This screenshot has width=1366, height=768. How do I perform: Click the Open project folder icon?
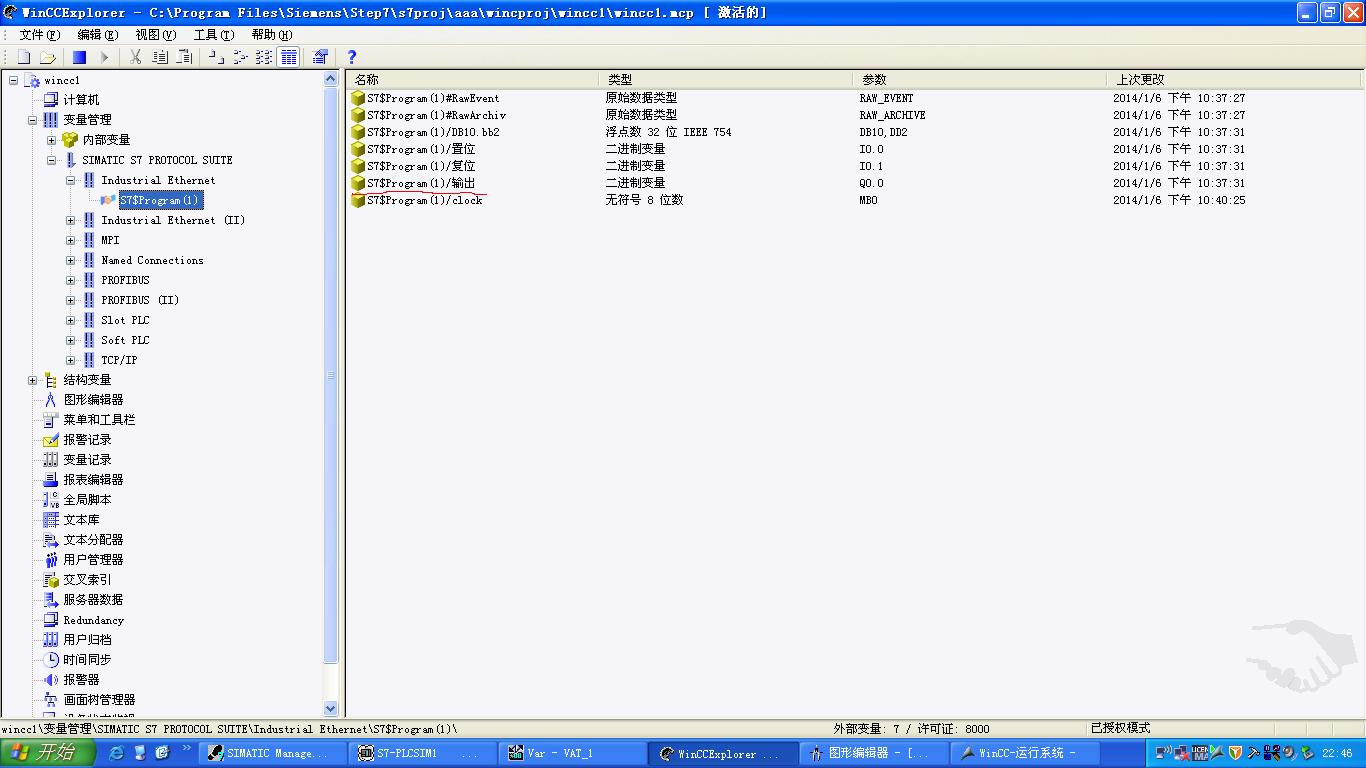click(47, 57)
